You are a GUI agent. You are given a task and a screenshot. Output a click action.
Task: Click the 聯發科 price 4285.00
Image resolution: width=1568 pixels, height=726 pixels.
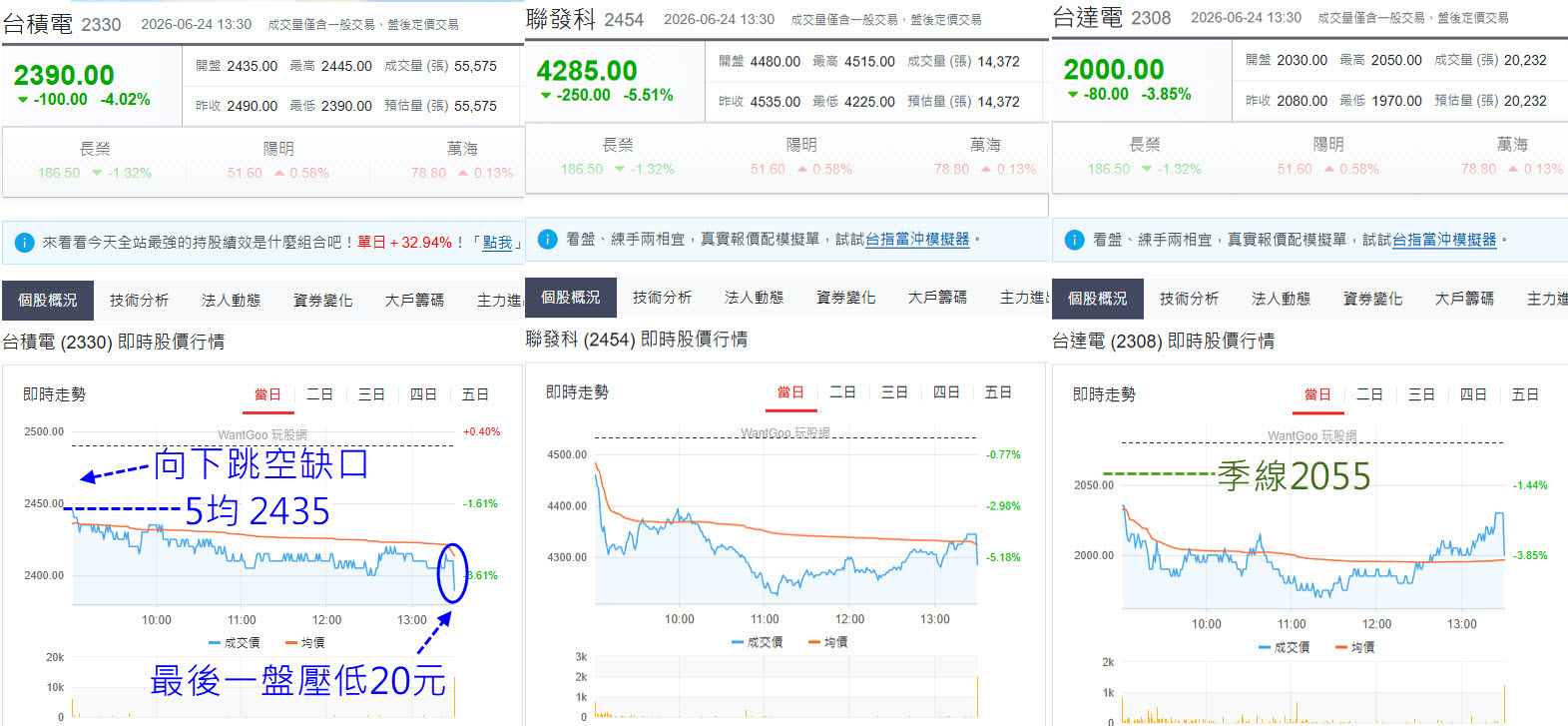click(x=587, y=71)
